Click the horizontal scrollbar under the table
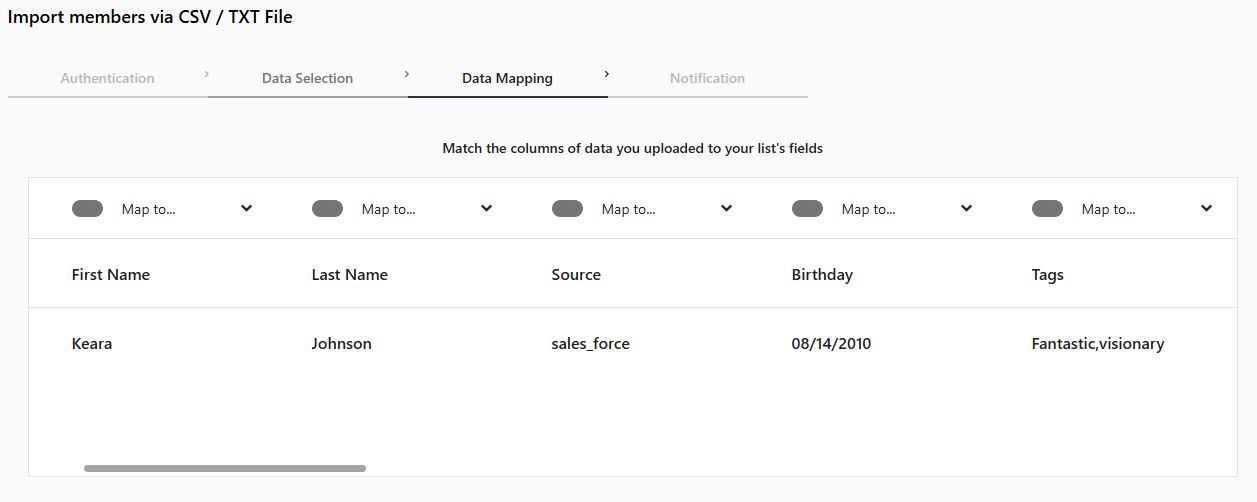 point(225,468)
